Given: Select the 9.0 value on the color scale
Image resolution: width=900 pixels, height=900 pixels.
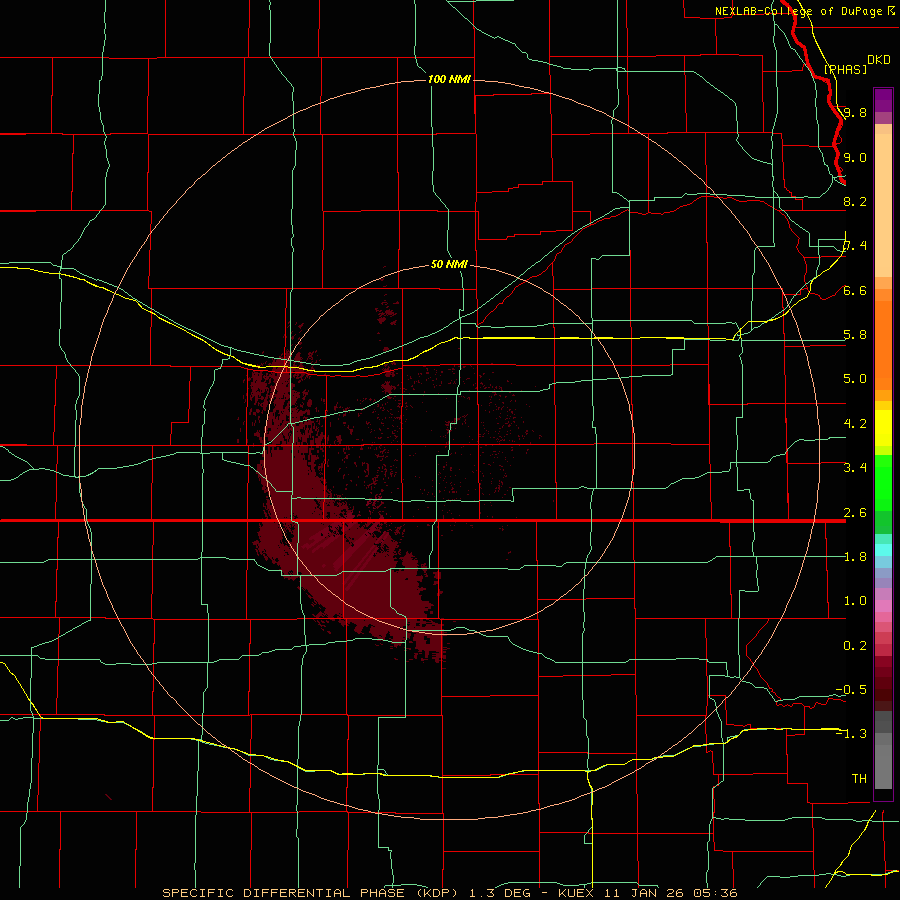Looking at the screenshot, I should pos(855,157).
